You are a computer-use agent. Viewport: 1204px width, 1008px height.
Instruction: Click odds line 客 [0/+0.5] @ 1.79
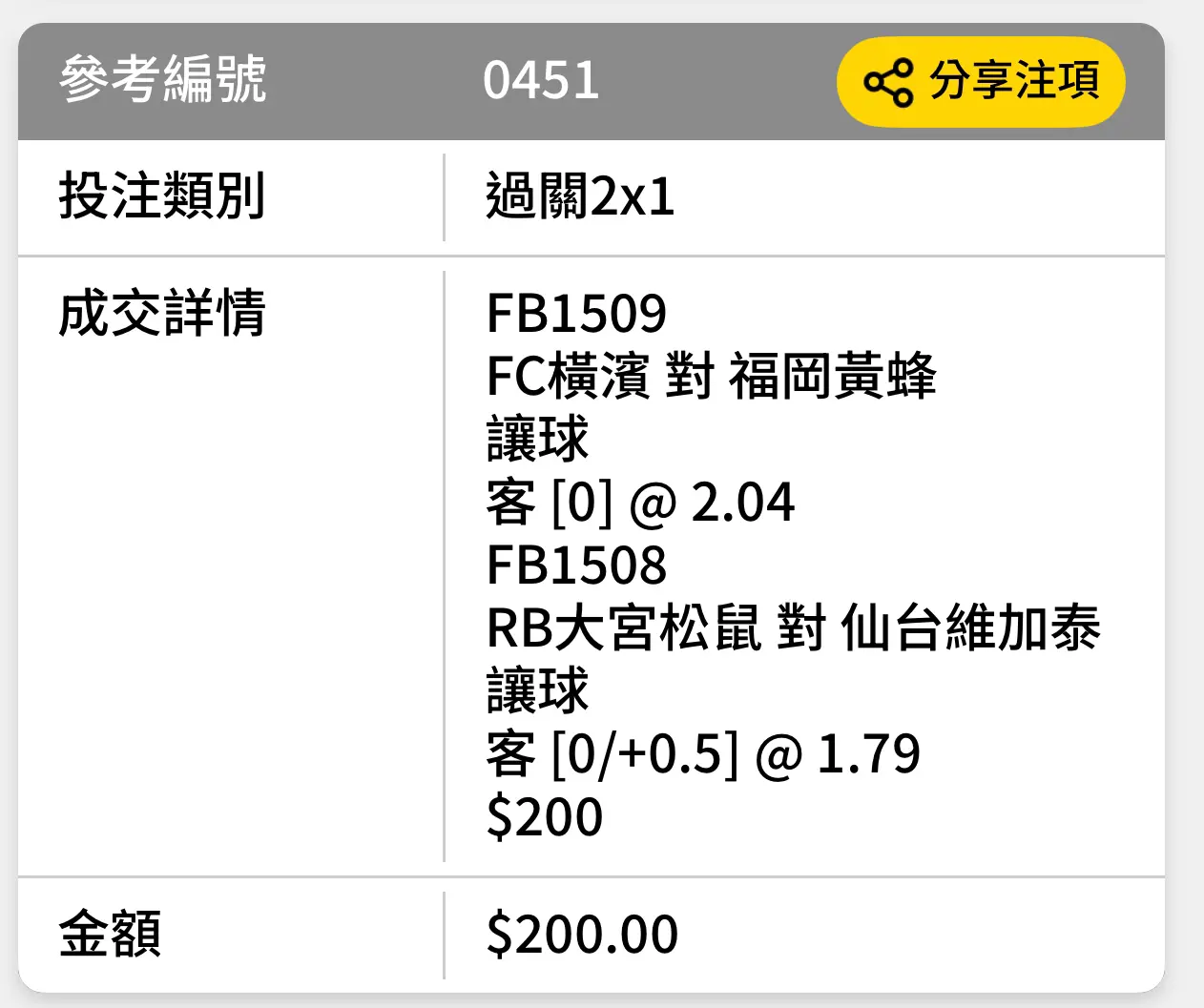(x=703, y=753)
